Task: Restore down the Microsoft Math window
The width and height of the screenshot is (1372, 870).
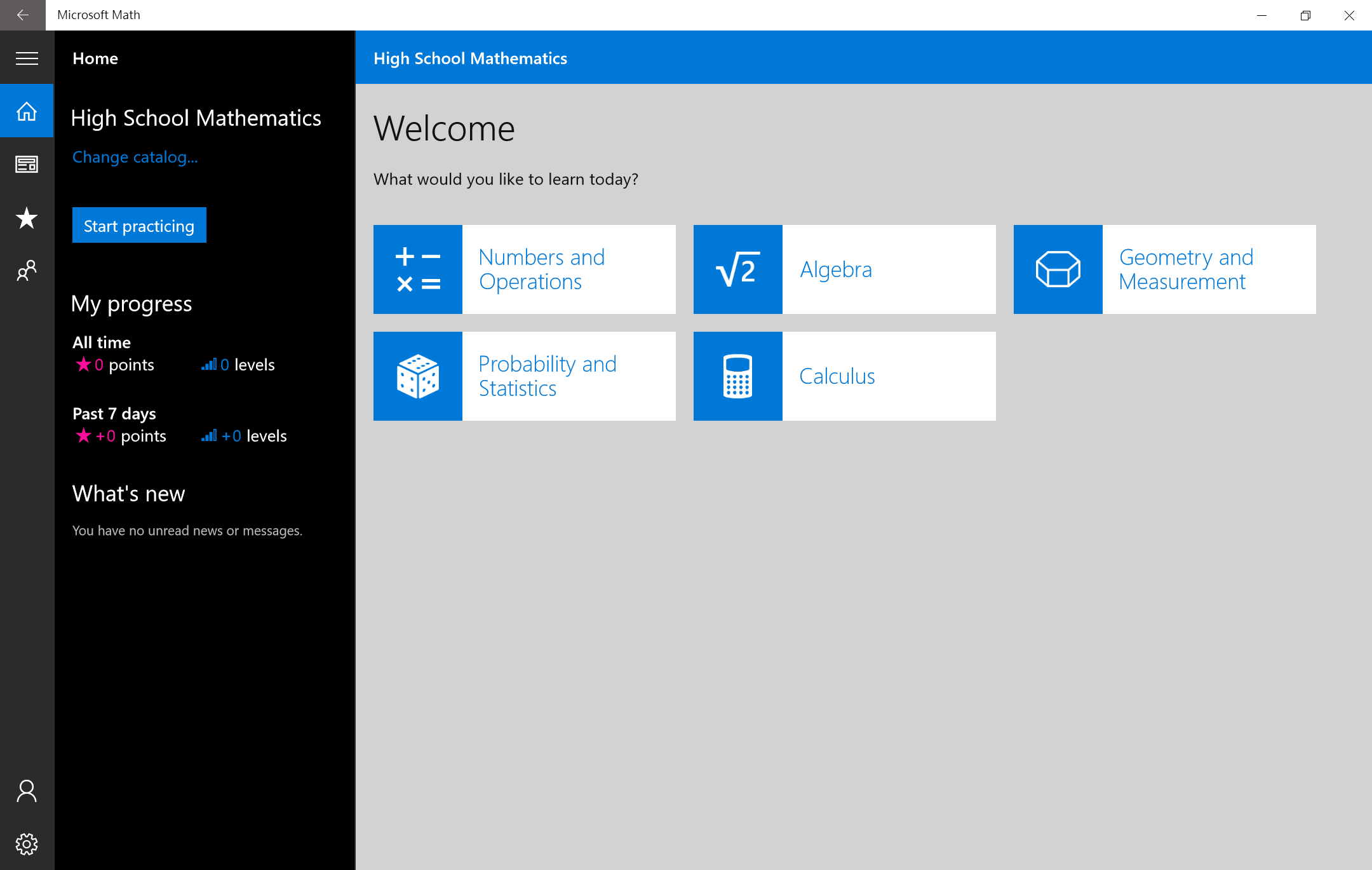Action: [1305, 15]
